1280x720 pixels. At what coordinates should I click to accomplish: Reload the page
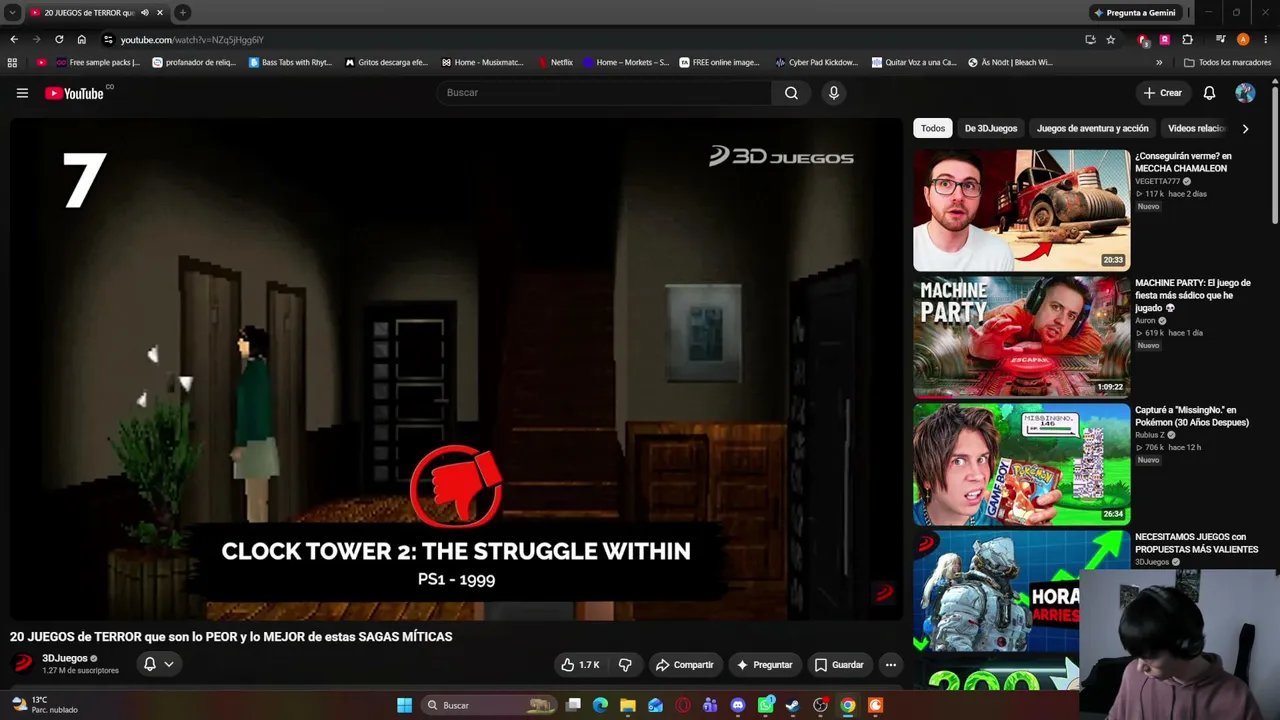coord(59,40)
